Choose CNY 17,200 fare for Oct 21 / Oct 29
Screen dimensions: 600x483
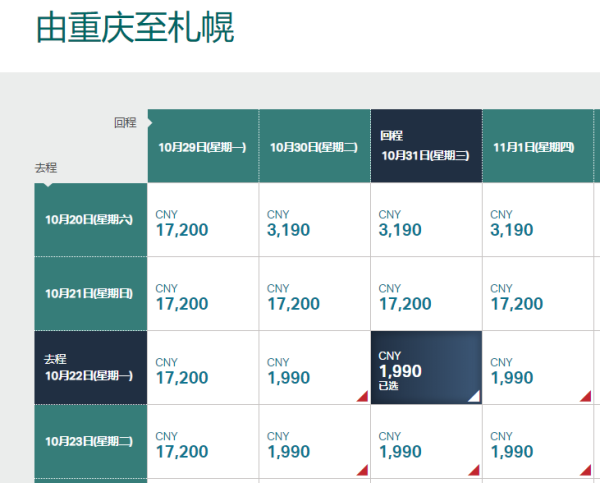(x=203, y=294)
